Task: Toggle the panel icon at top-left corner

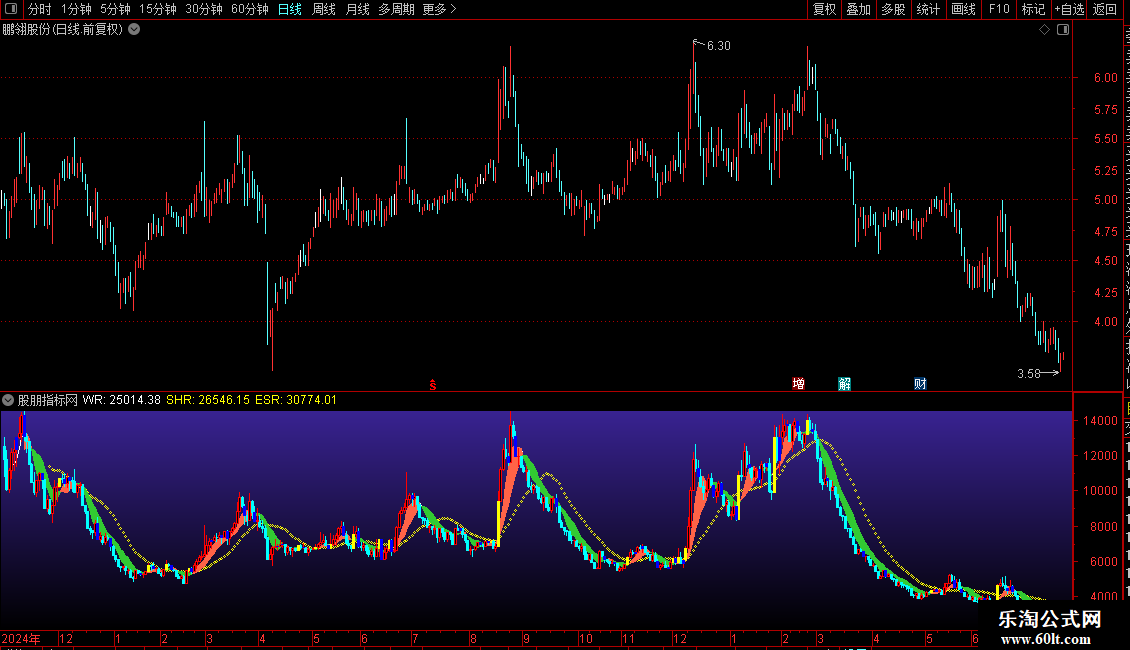Action: point(11,9)
